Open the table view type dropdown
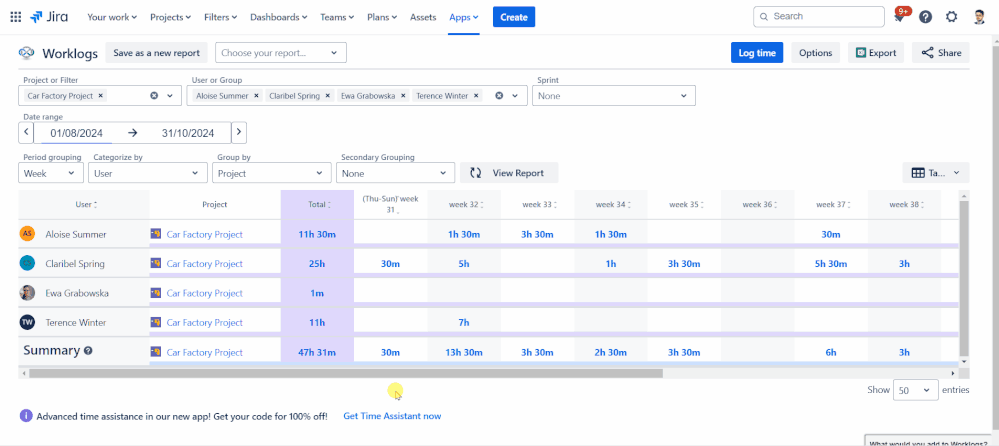 936,173
